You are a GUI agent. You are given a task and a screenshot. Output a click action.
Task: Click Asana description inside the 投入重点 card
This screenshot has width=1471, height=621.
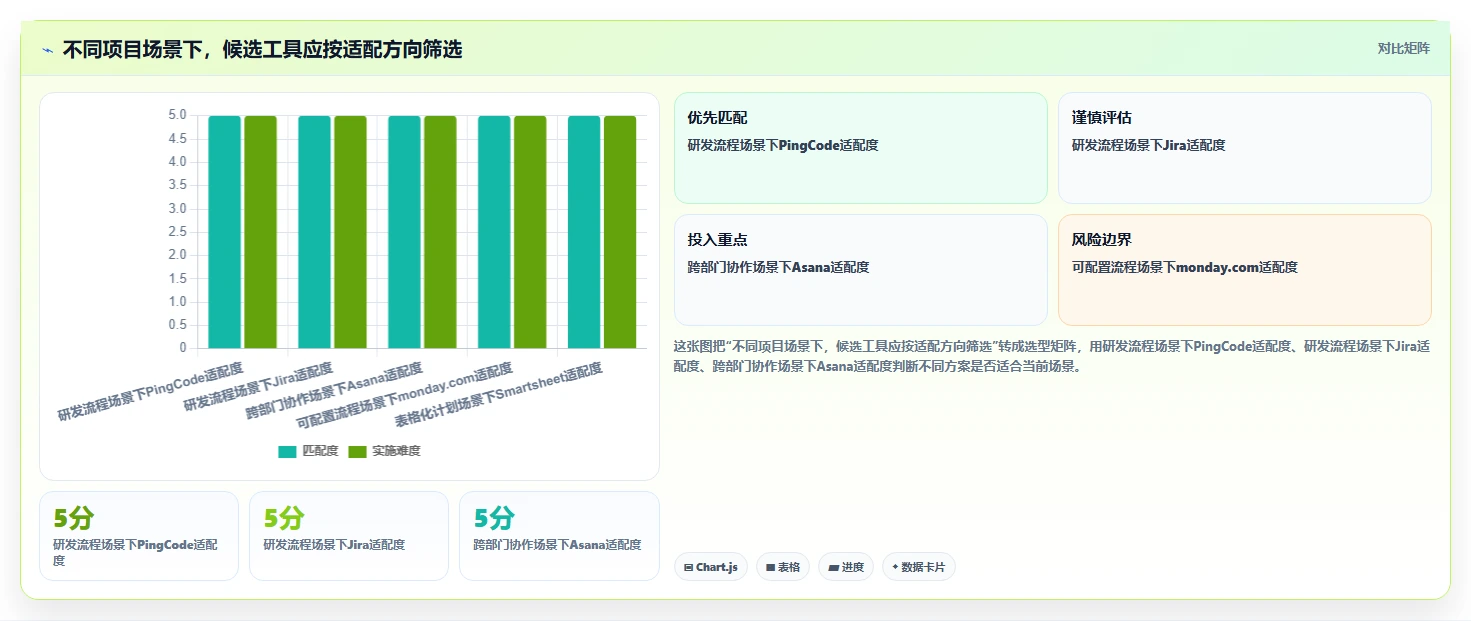click(x=778, y=267)
